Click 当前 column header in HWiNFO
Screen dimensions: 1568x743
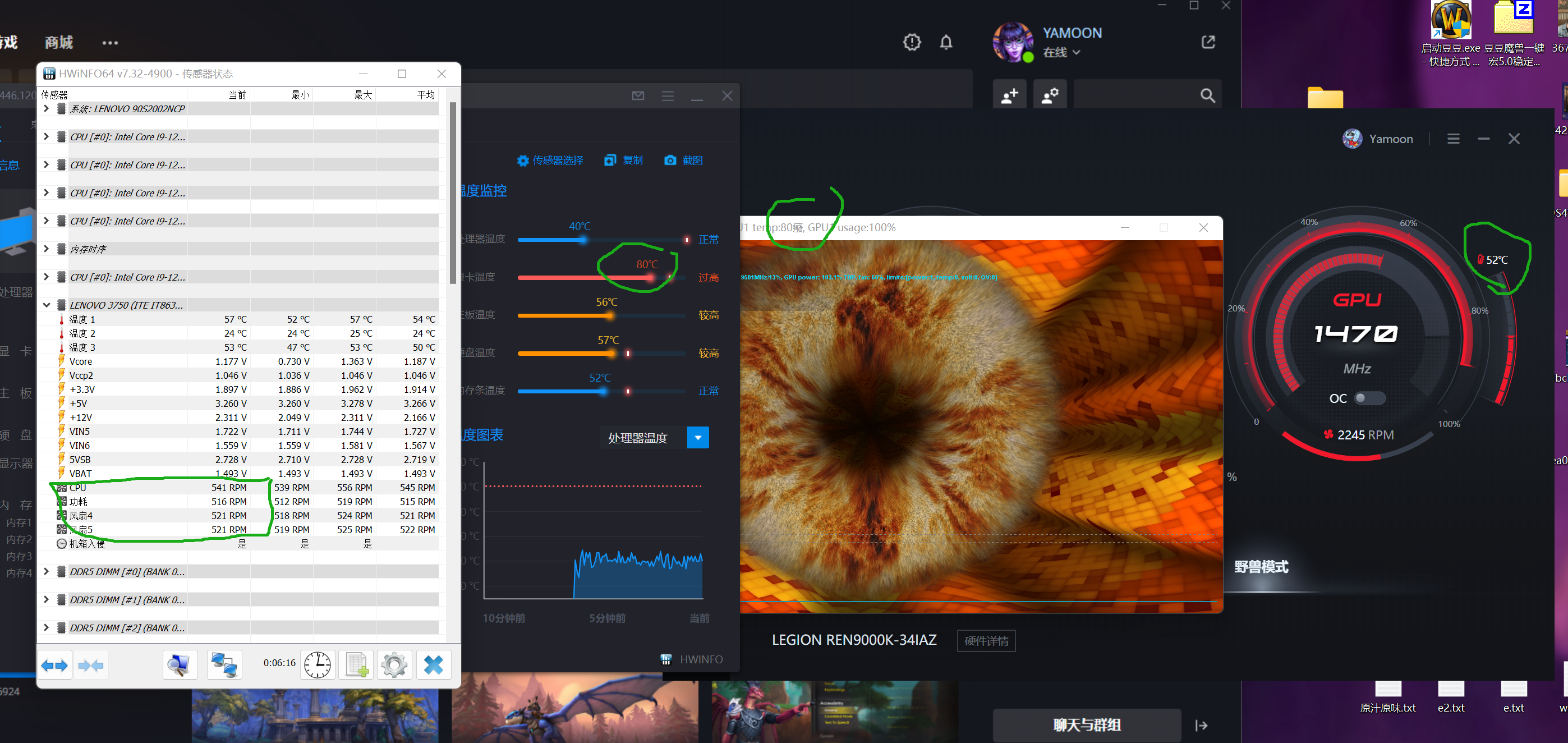237,94
